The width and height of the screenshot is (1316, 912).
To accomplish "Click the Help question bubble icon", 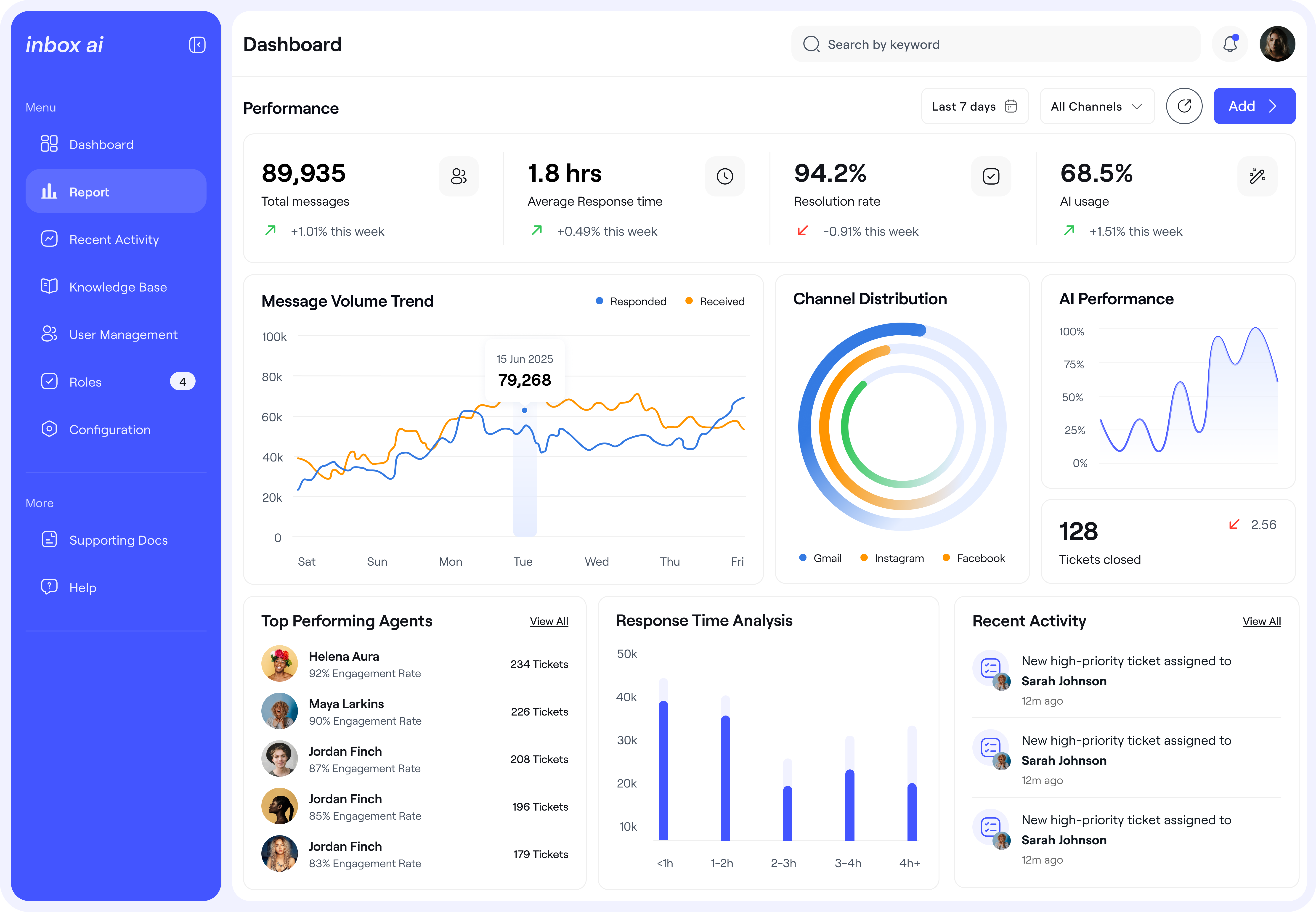I will [x=49, y=586].
